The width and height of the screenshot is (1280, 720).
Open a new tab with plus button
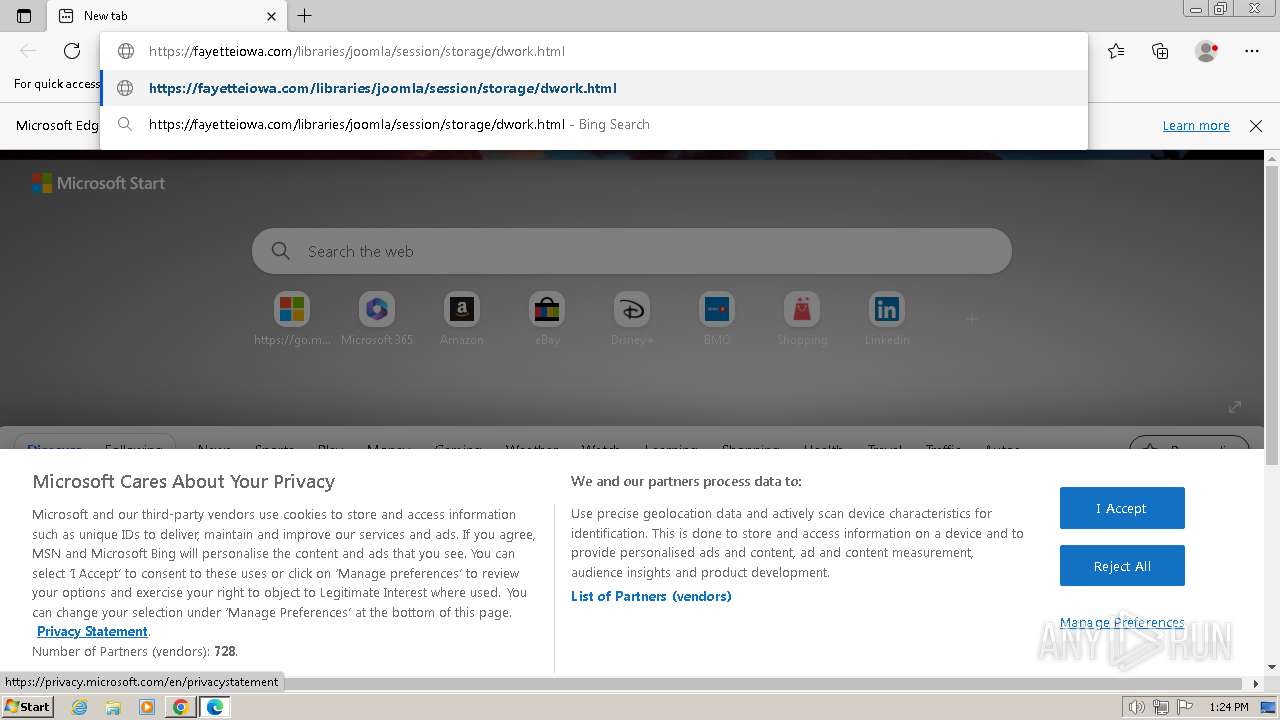305,16
